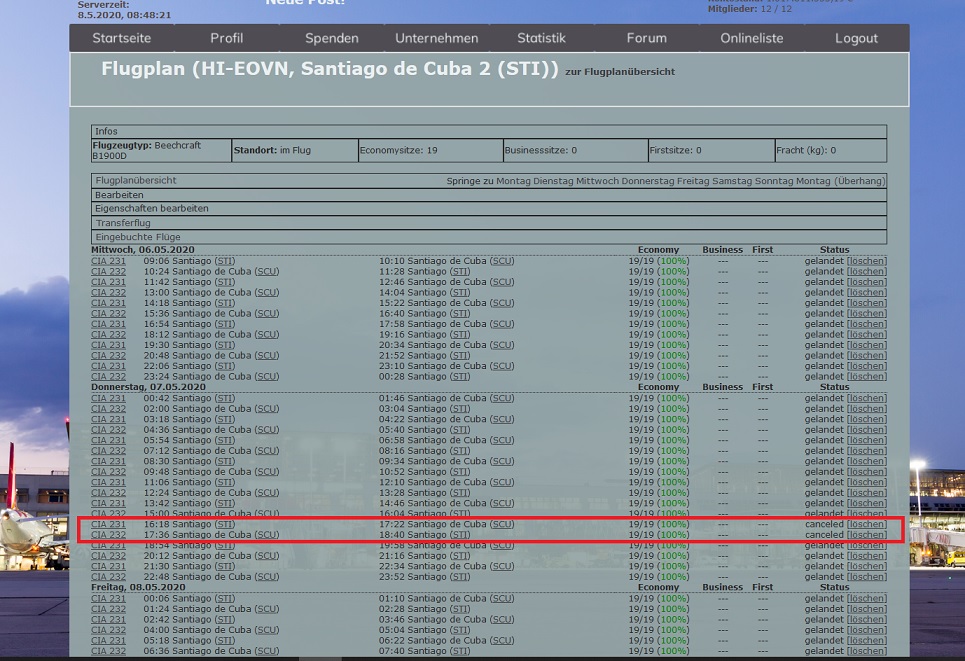Expand the Transferflug section
965x661 pixels.
click(x=123, y=223)
